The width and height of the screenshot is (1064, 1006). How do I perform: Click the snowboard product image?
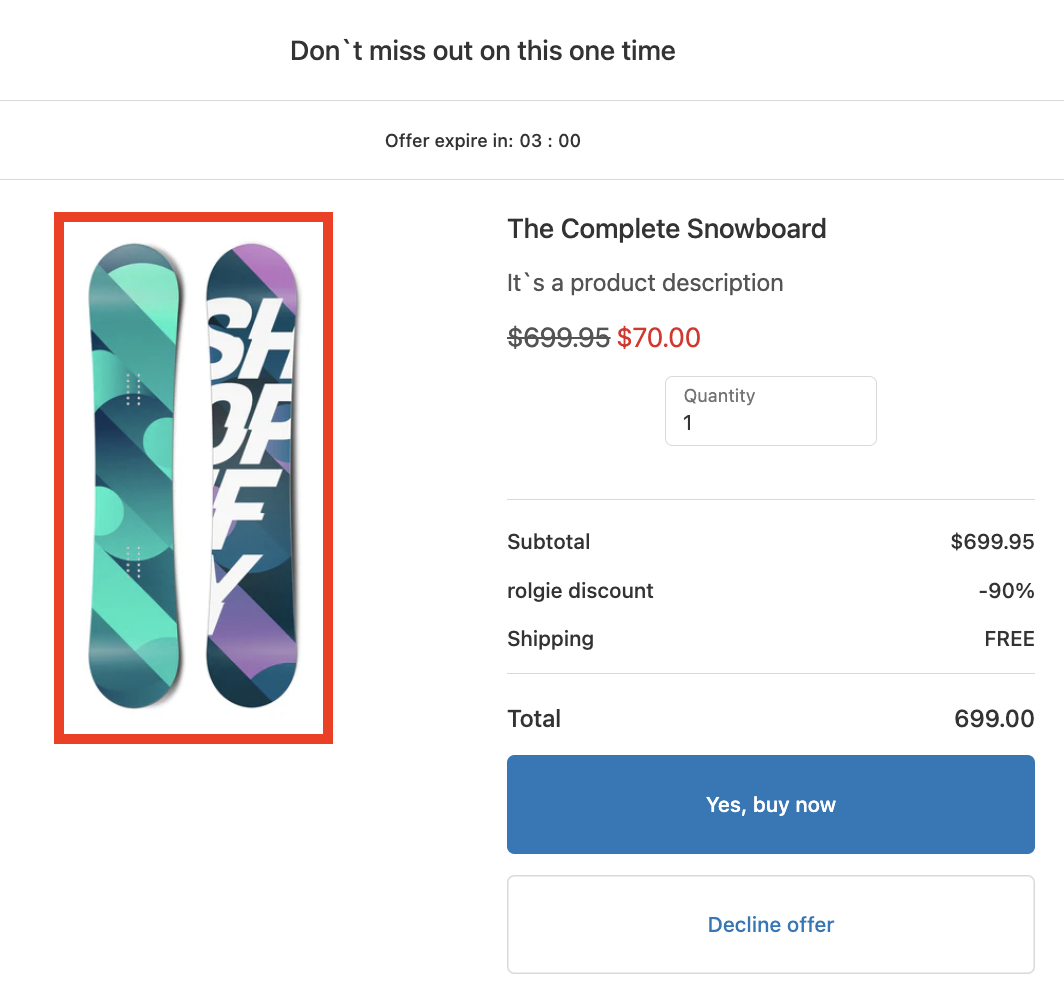[x=193, y=478]
